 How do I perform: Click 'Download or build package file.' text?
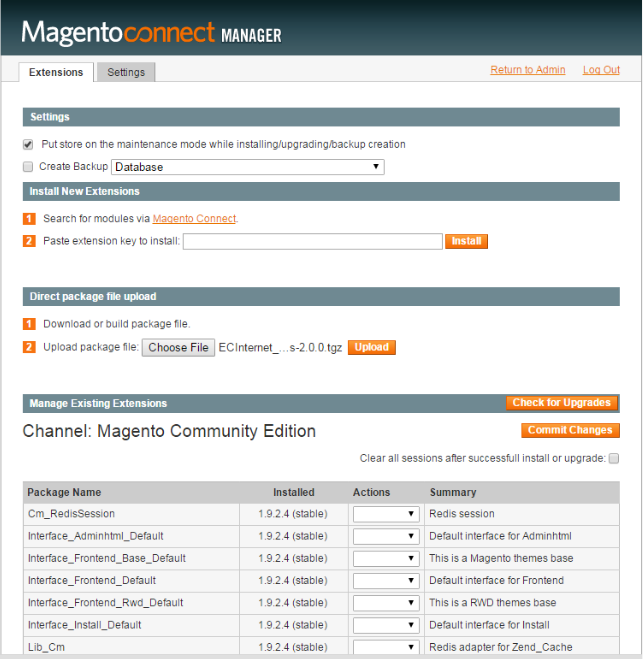pos(117,324)
